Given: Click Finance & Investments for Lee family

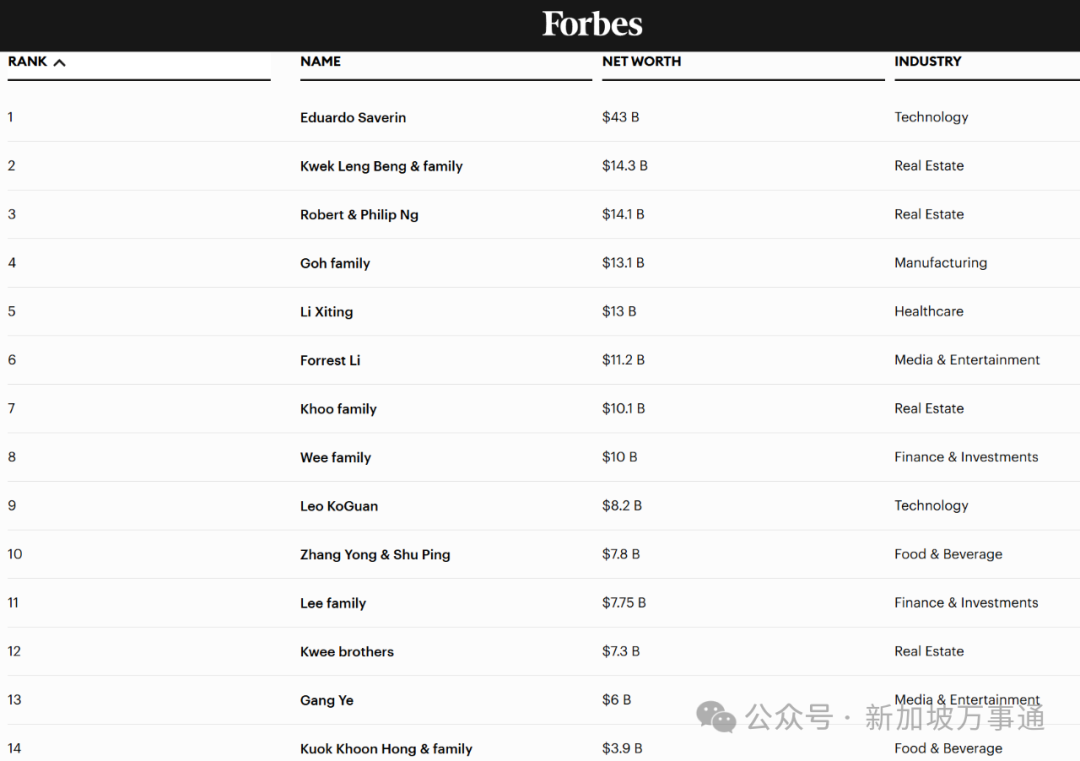Looking at the screenshot, I should pyautogui.click(x=966, y=603).
